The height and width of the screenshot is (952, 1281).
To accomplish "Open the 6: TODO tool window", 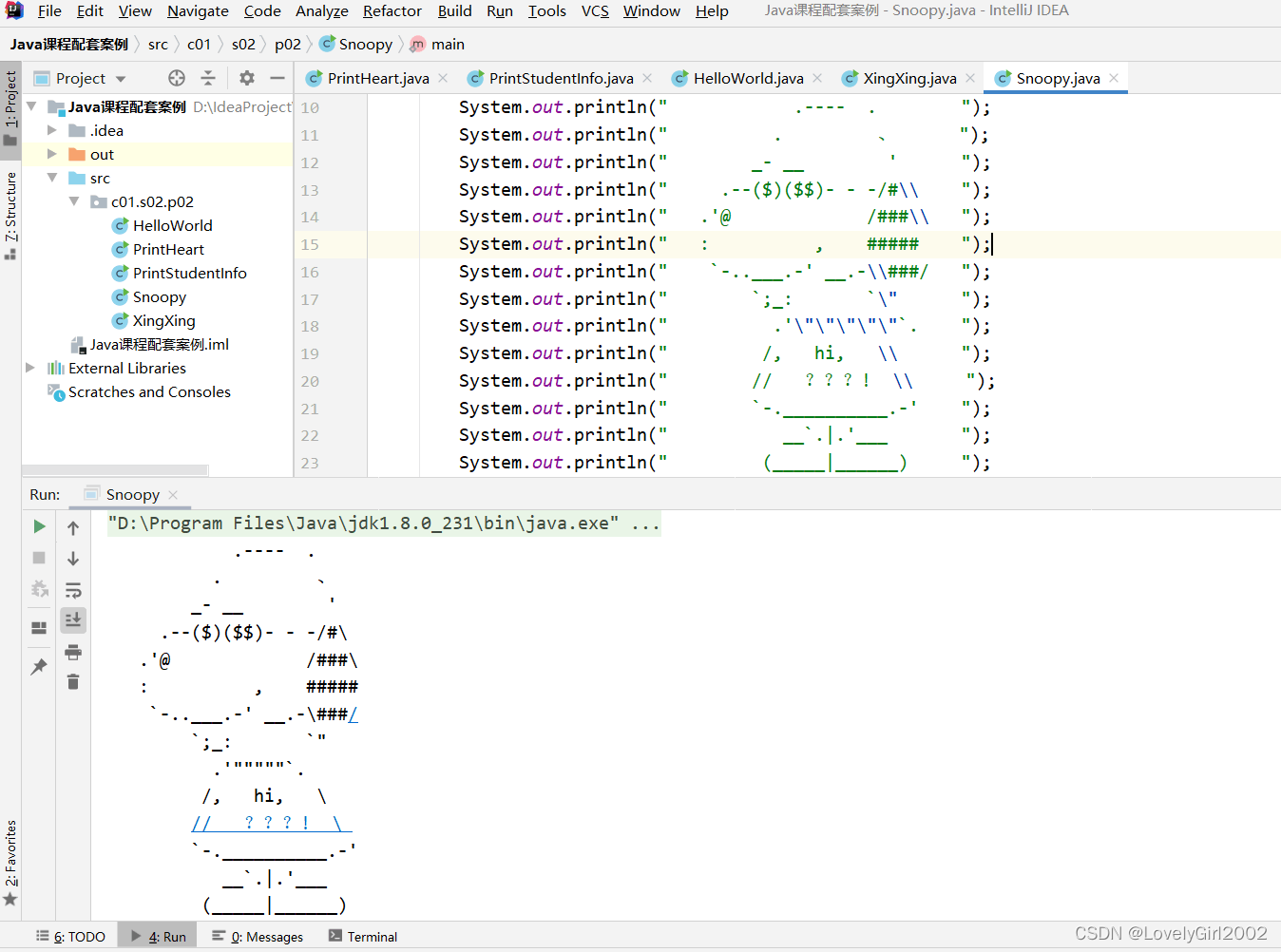I will 71,936.
